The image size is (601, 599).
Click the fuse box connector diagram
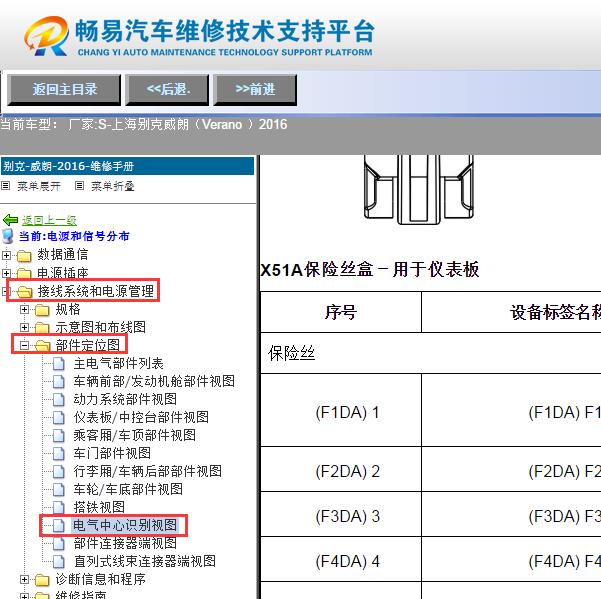click(x=419, y=190)
